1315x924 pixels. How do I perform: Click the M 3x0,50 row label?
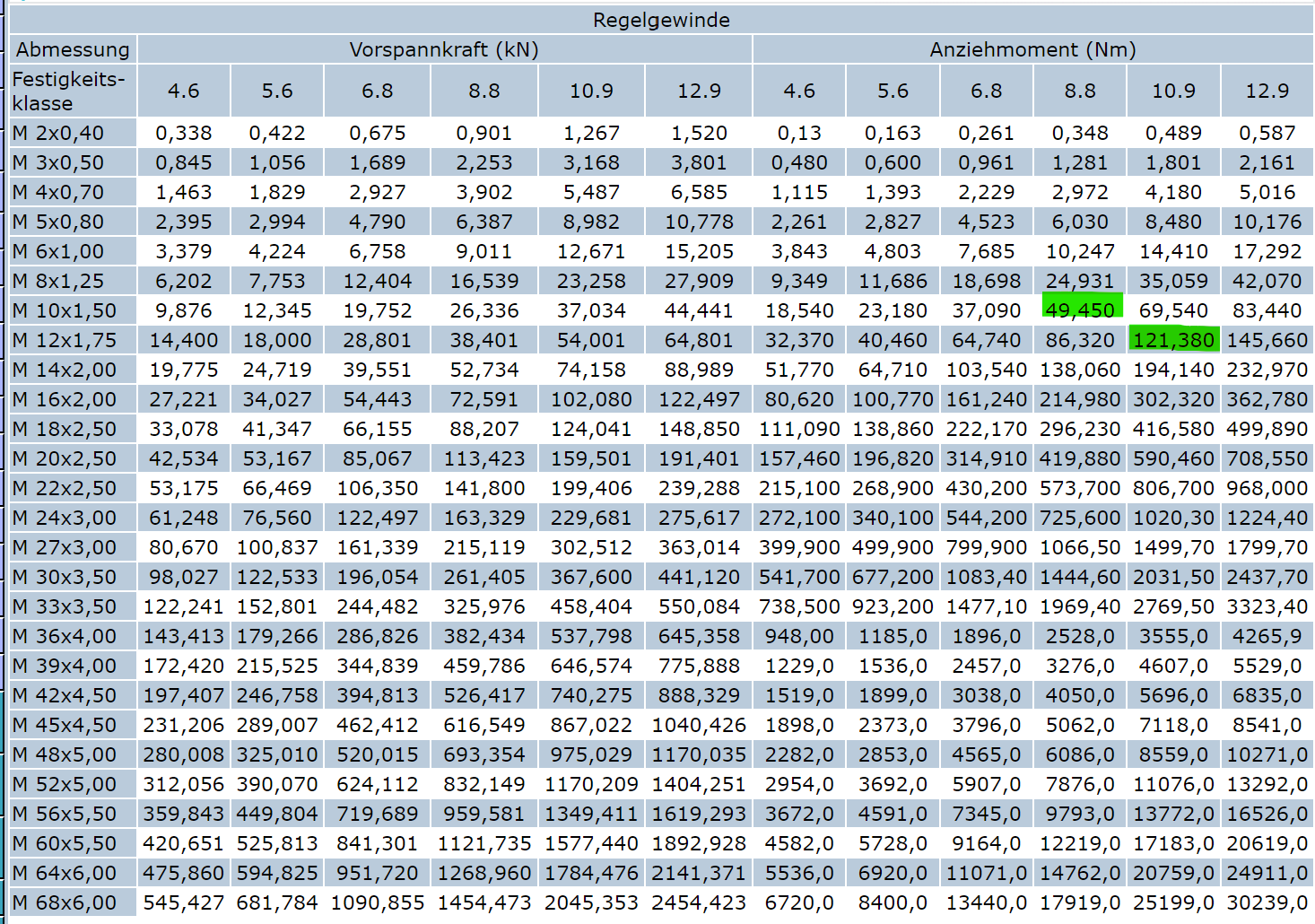coord(73,162)
